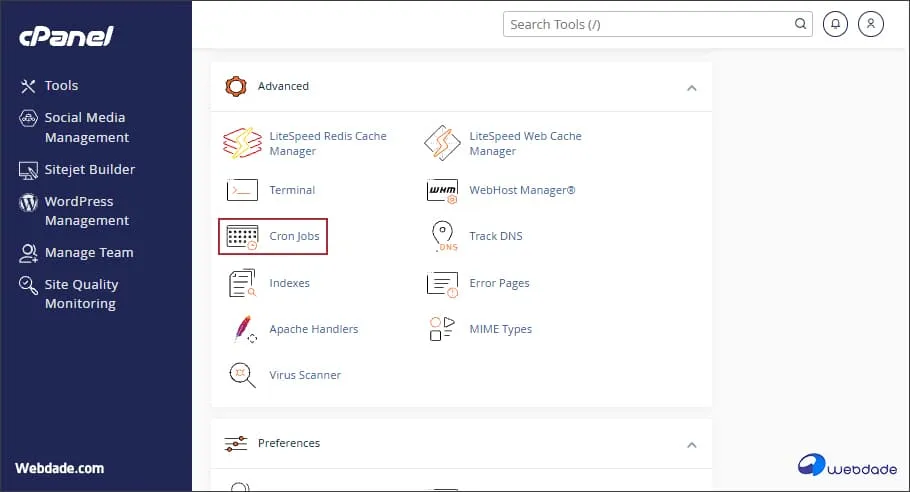Focus the Search Tools input field
The width and height of the screenshot is (910, 492).
pos(658,24)
